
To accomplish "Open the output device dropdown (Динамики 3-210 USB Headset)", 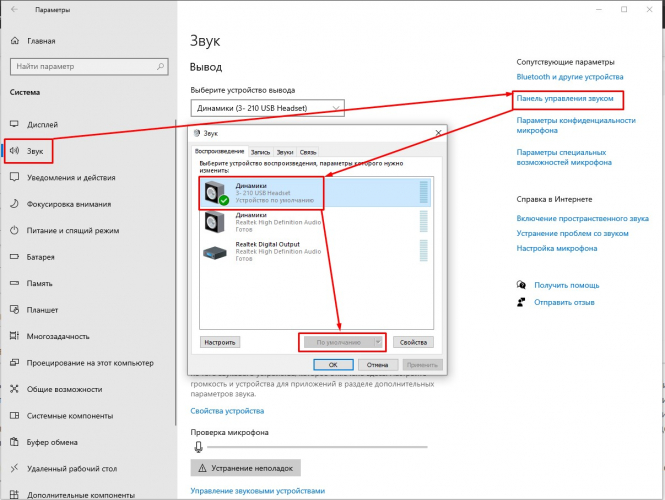I will [x=267, y=107].
